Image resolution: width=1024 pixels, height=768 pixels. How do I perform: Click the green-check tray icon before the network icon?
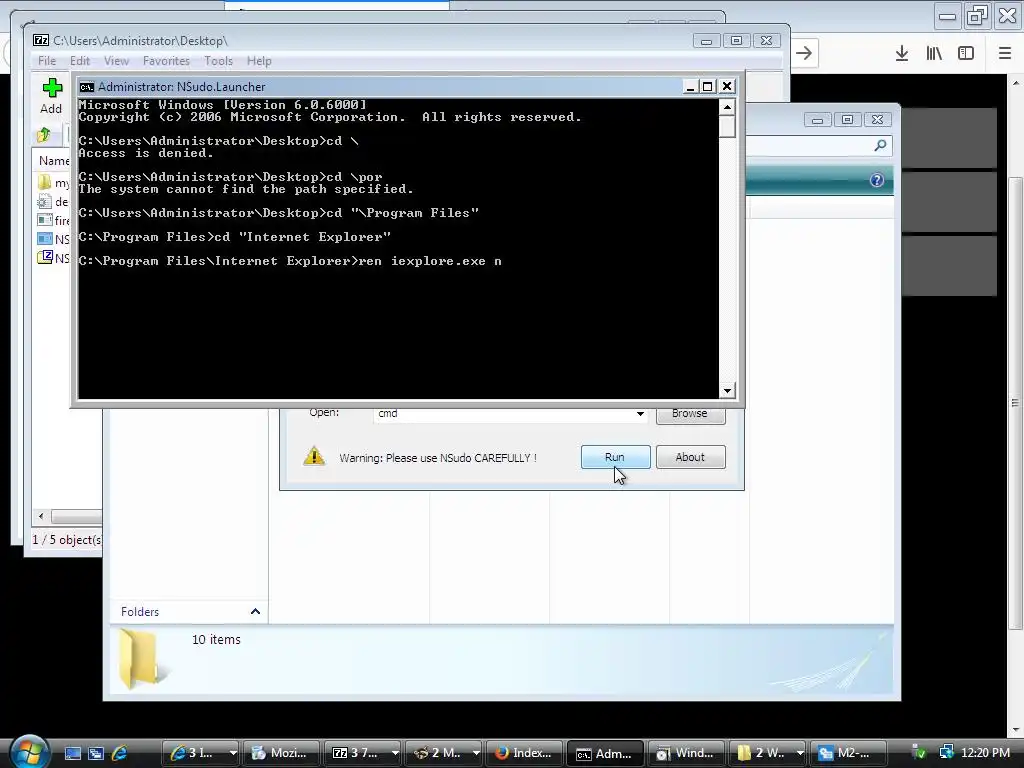[x=919, y=752]
